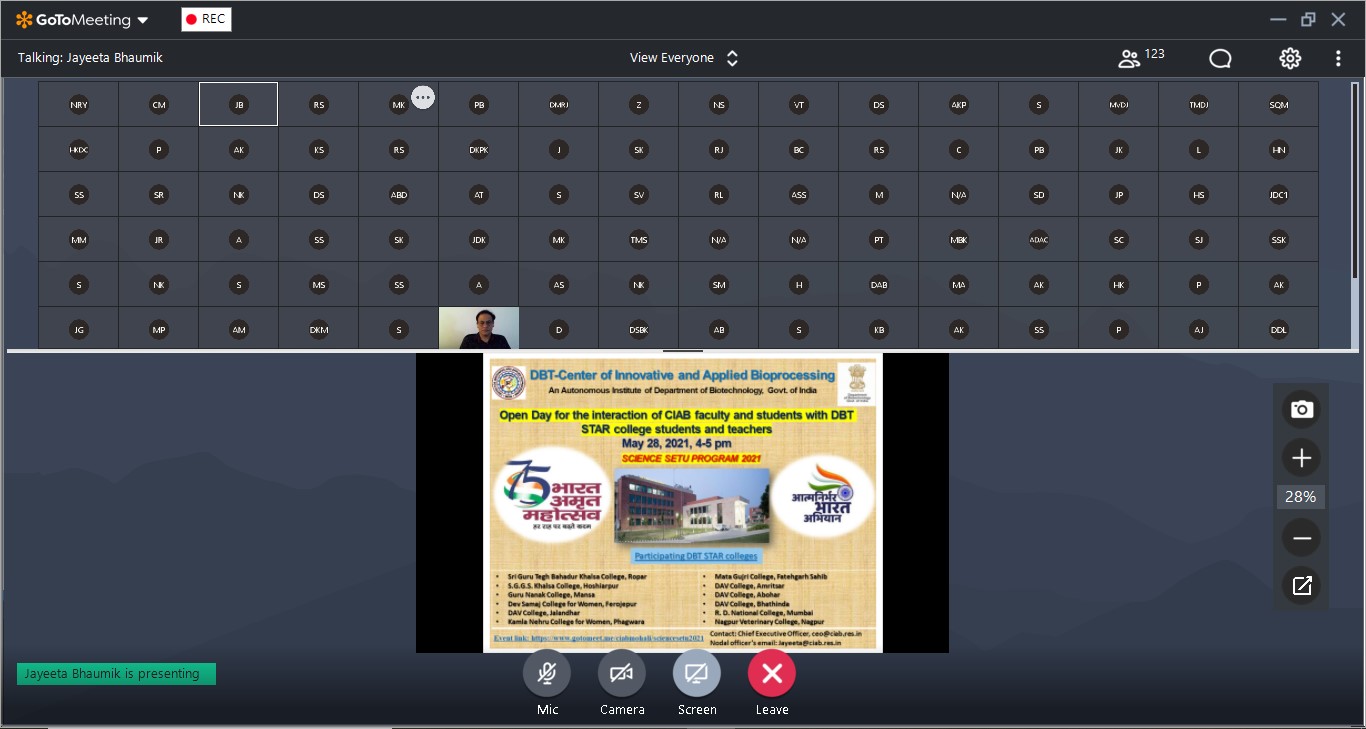The width and height of the screenshot is (1366, 729).
Task: Select the DKPK participant avatar
Action: pyautogui.click(x=479, y=150)
